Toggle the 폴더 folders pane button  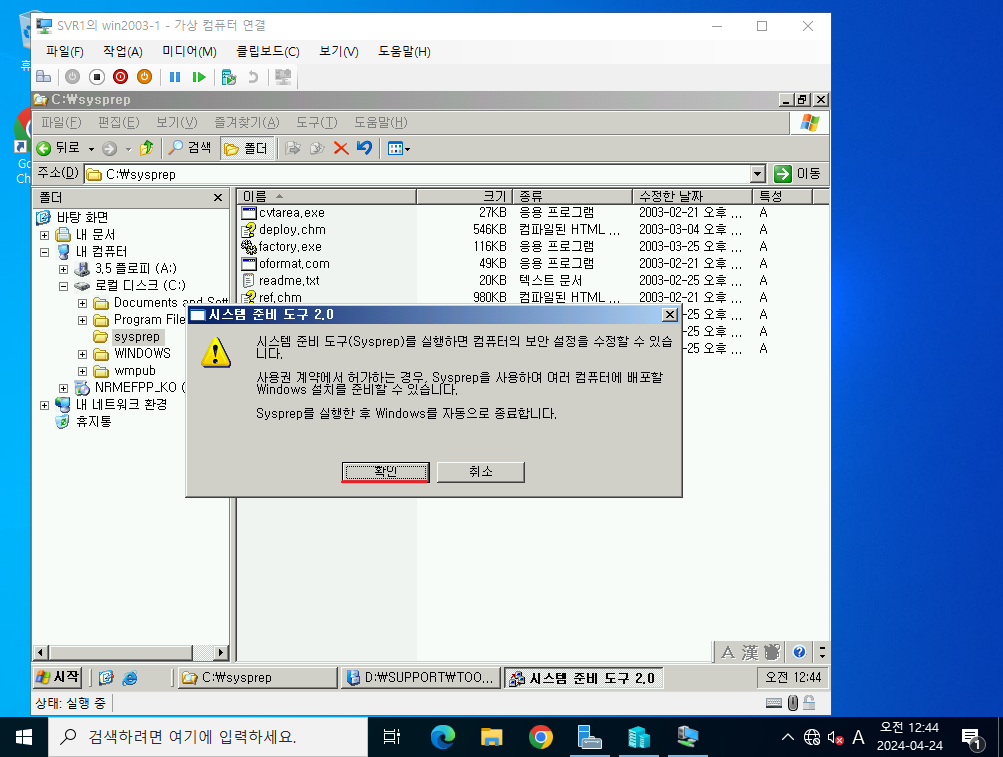pos(247,148)
